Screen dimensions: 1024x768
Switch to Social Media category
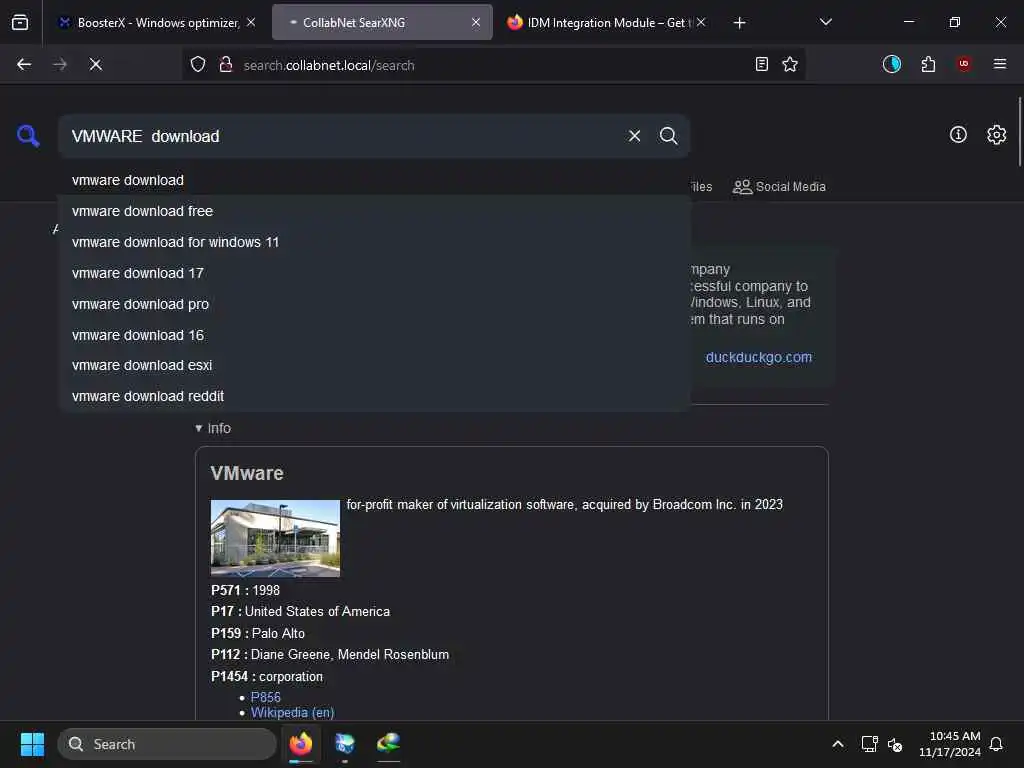(x=779, y=187)
